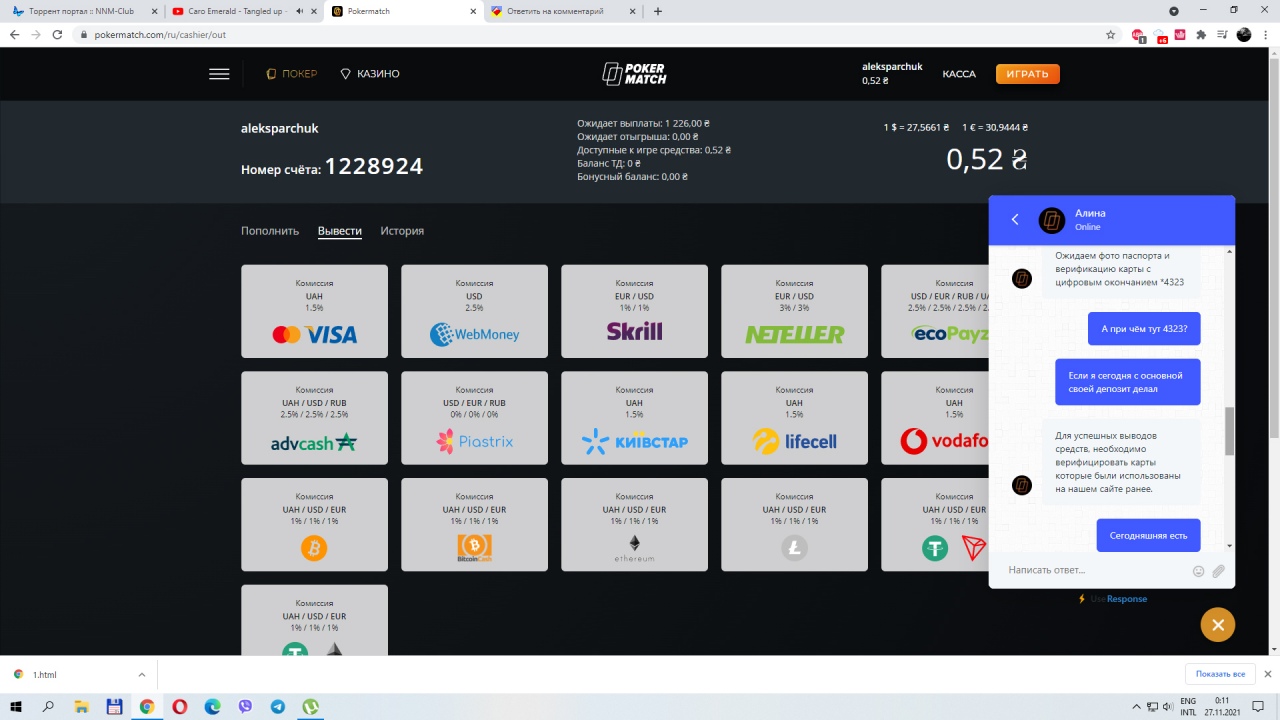Click the chat scrollbar thumb
Image resolution: width=1280 pixels, height=720 pixels.
[1229, 431]
